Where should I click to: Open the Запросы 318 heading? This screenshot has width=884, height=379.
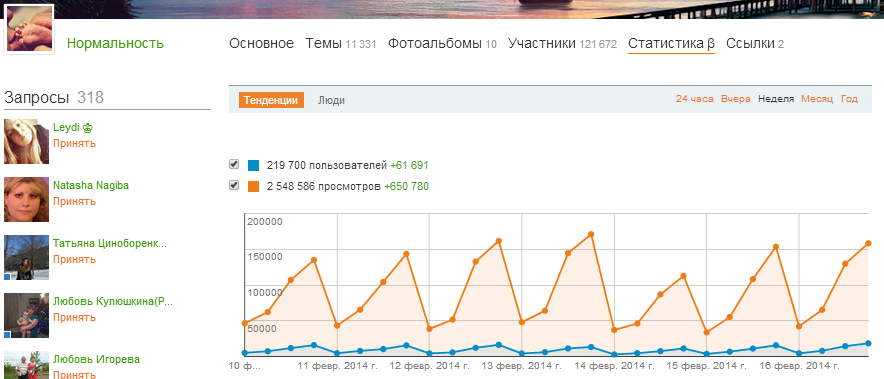[54, 98]
